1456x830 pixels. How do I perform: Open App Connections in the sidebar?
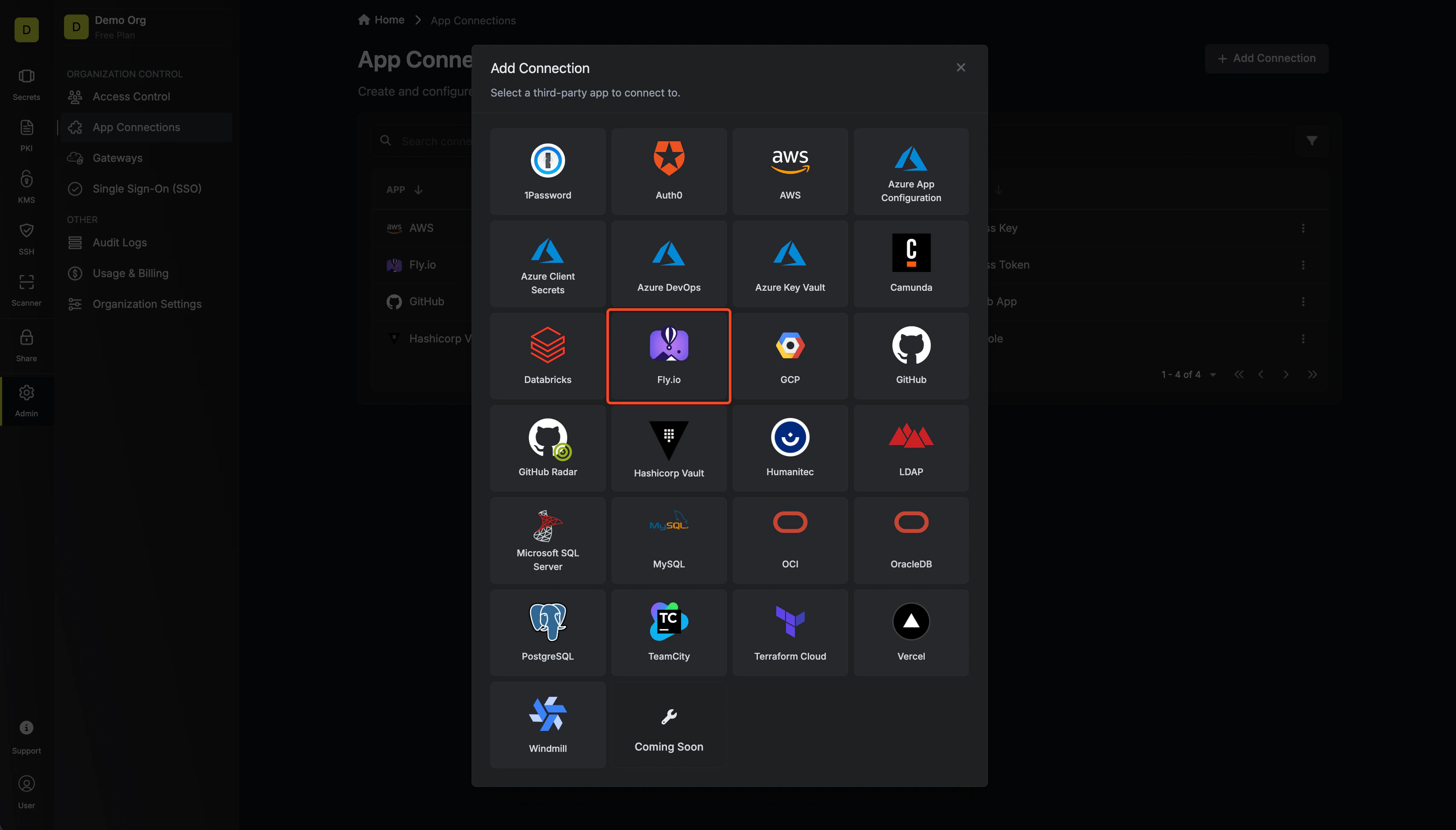tap(146, 127)
